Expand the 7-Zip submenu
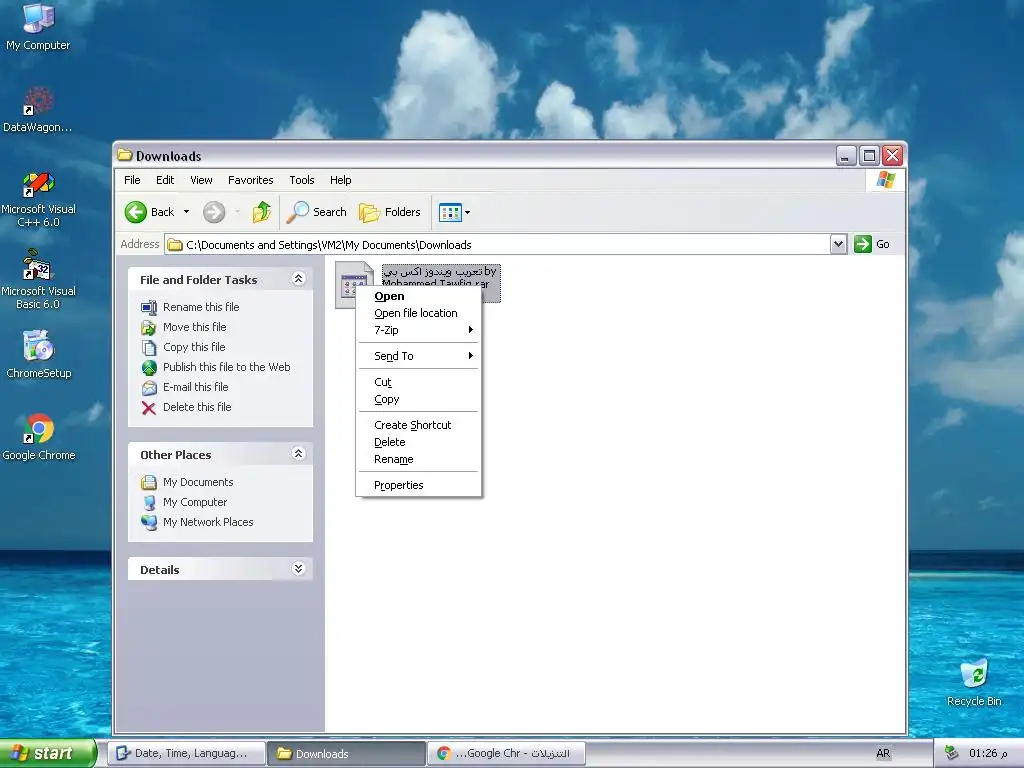Viewport: 1024px width, 768px height. (x=418, y=330)
